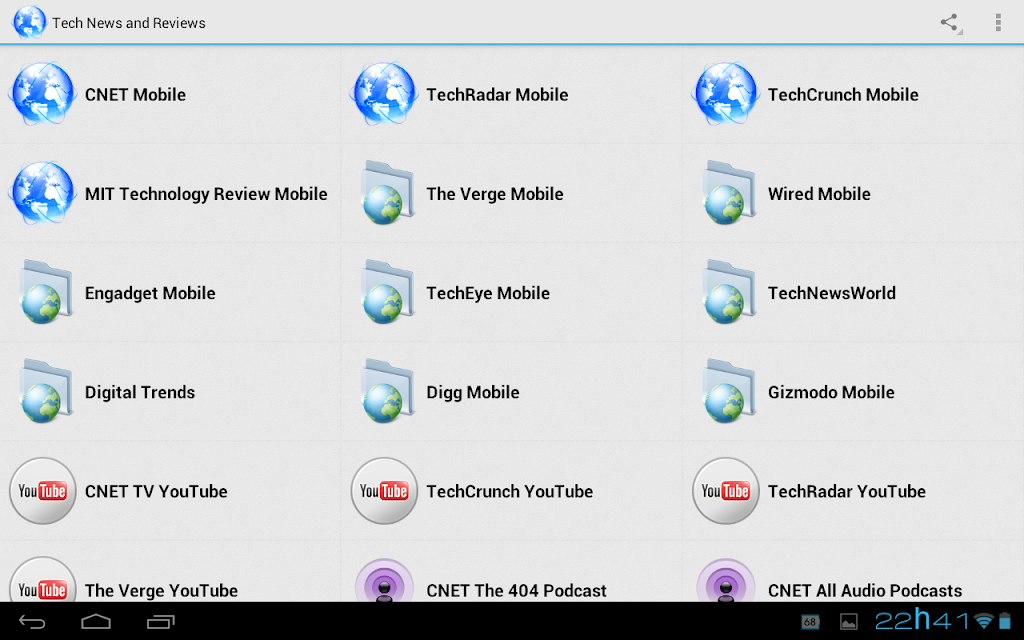Tap the Gizmodo Mobile folder icon
The height and width of the screenshot is (640, 1024).
click(x=729, y=391)
